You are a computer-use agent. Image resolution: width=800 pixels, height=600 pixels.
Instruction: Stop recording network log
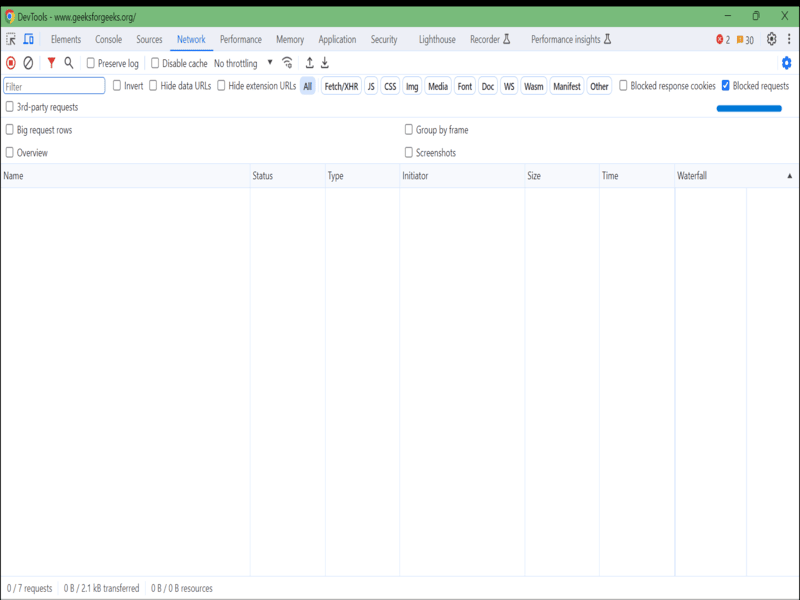click(11, 63)
